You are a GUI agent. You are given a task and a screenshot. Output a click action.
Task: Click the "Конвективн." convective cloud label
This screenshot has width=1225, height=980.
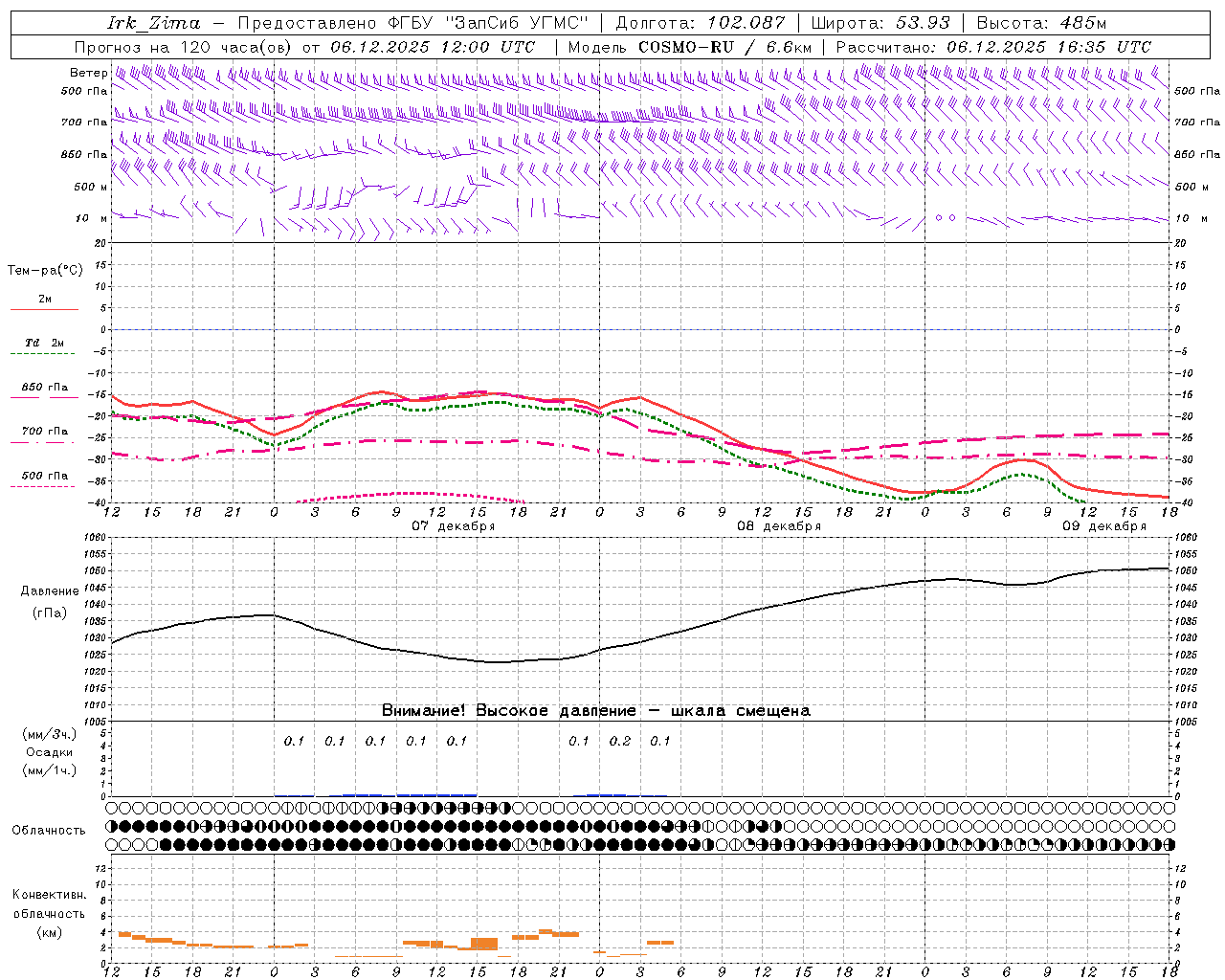coord(50,895)
